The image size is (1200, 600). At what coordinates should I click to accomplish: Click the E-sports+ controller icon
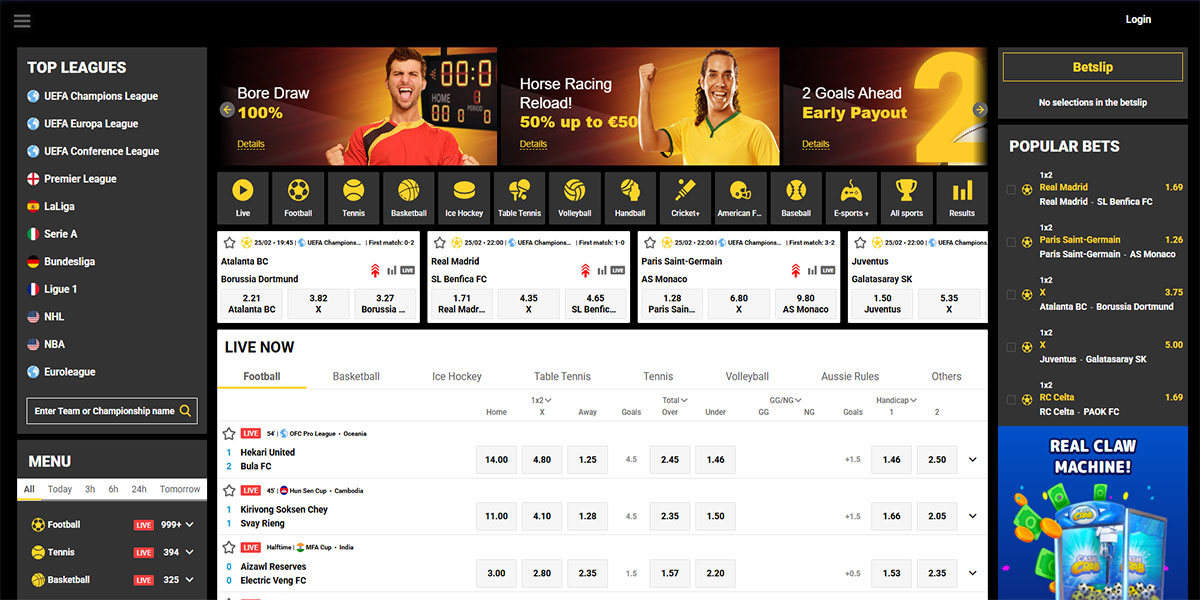coord(850,197)
